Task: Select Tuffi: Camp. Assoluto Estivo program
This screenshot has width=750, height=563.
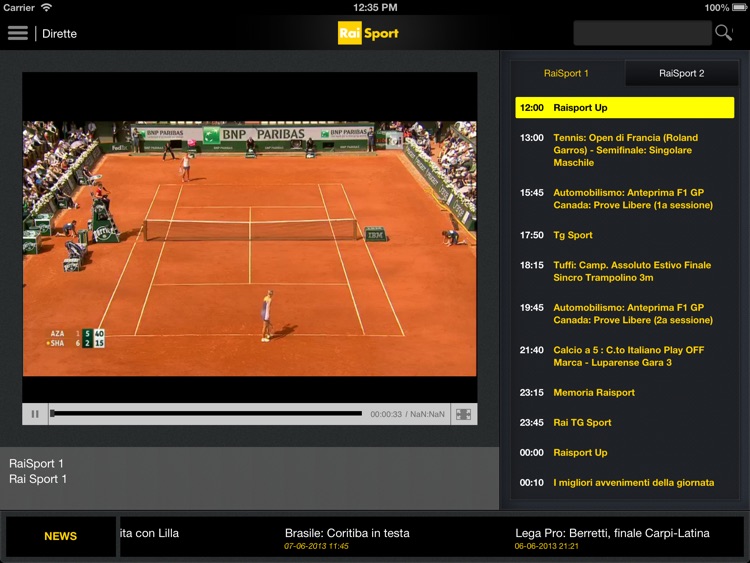Action: (624, 271)
